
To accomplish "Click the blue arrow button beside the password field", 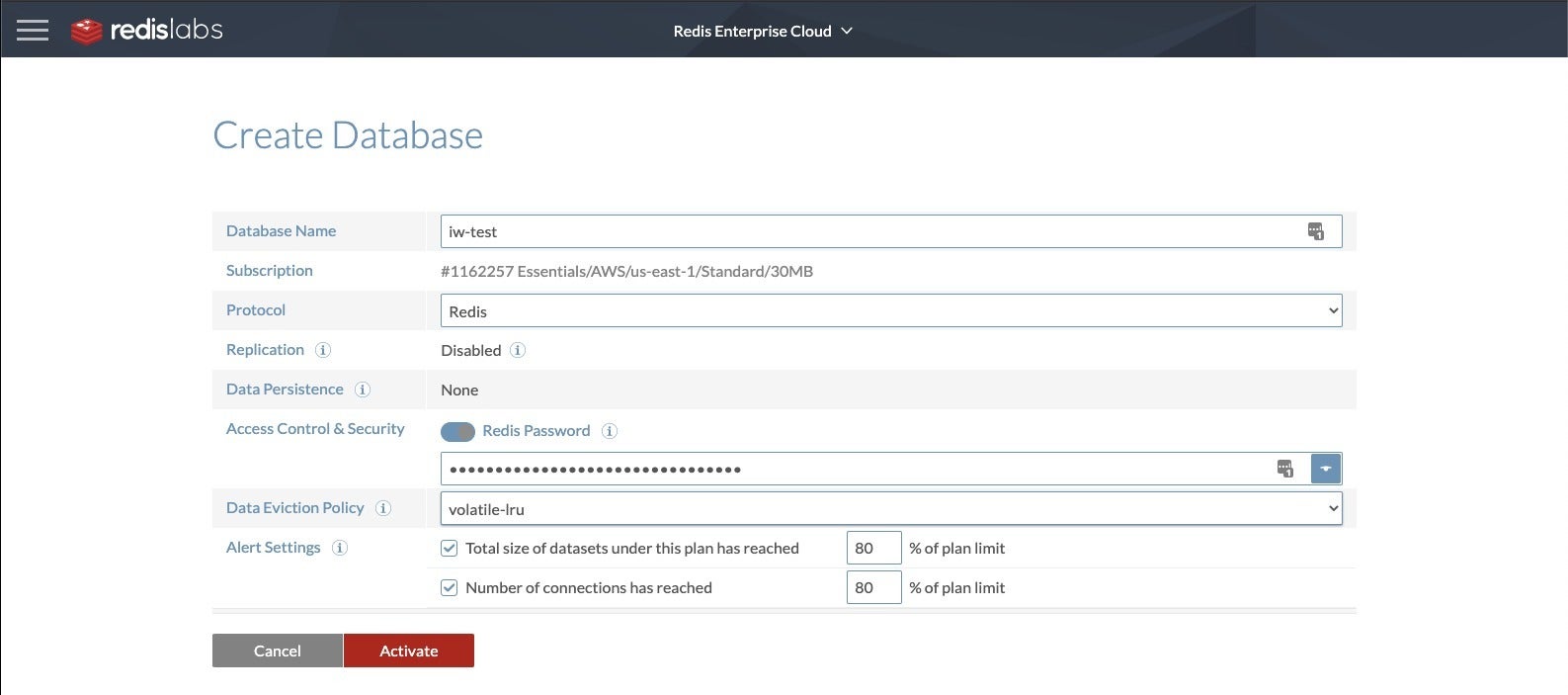I will (x=1326, y=469).
